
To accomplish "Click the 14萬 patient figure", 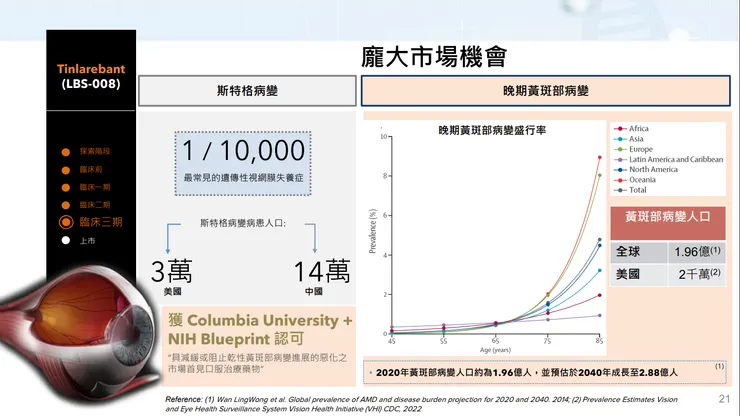I will coord(322,272).
